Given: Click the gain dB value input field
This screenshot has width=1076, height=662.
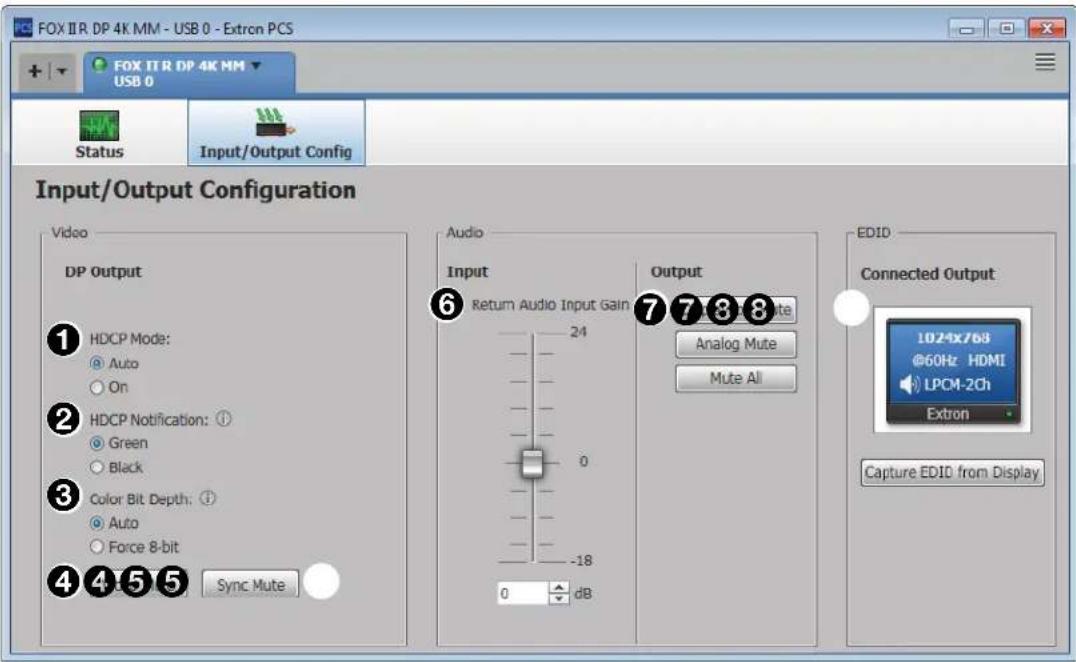Looking at the screenshot, I should [524, 593].
